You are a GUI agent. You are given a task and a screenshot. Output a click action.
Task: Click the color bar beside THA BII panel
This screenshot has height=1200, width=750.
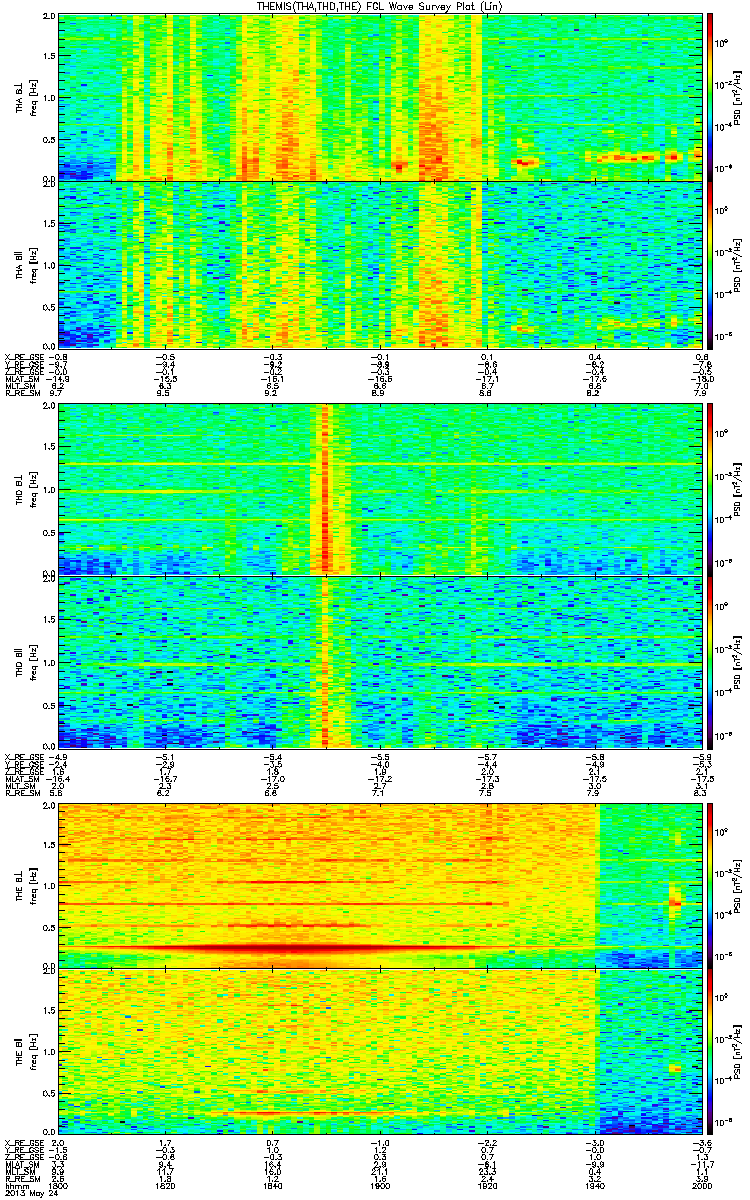711,264
